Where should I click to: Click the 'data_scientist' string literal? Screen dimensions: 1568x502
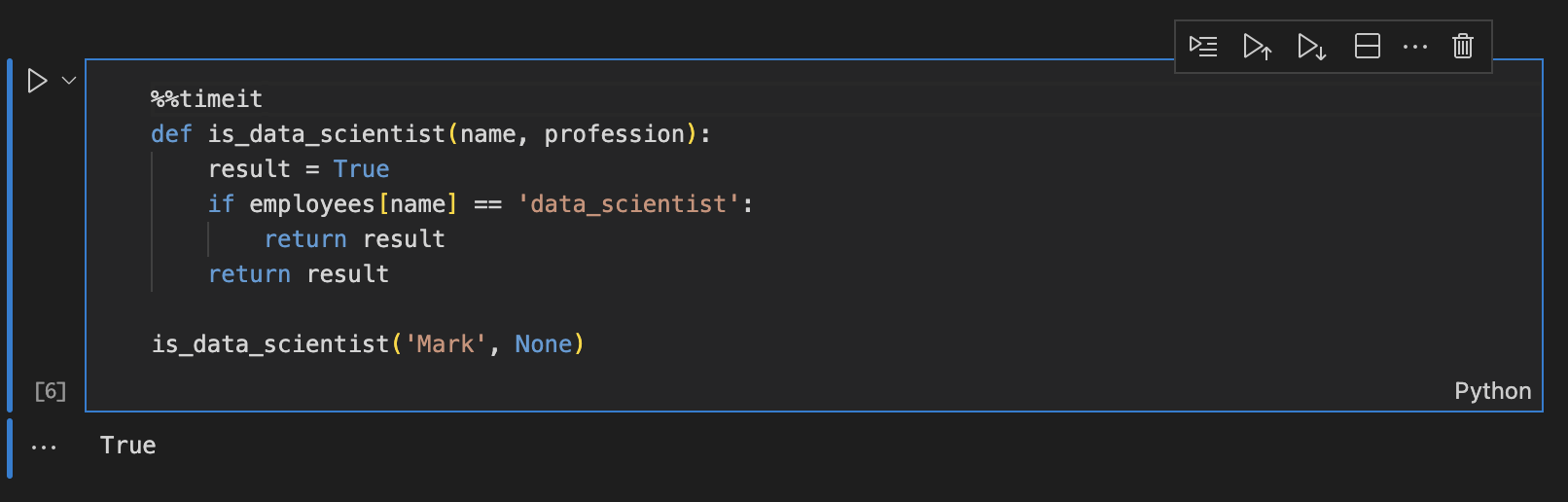pos(628,204)
